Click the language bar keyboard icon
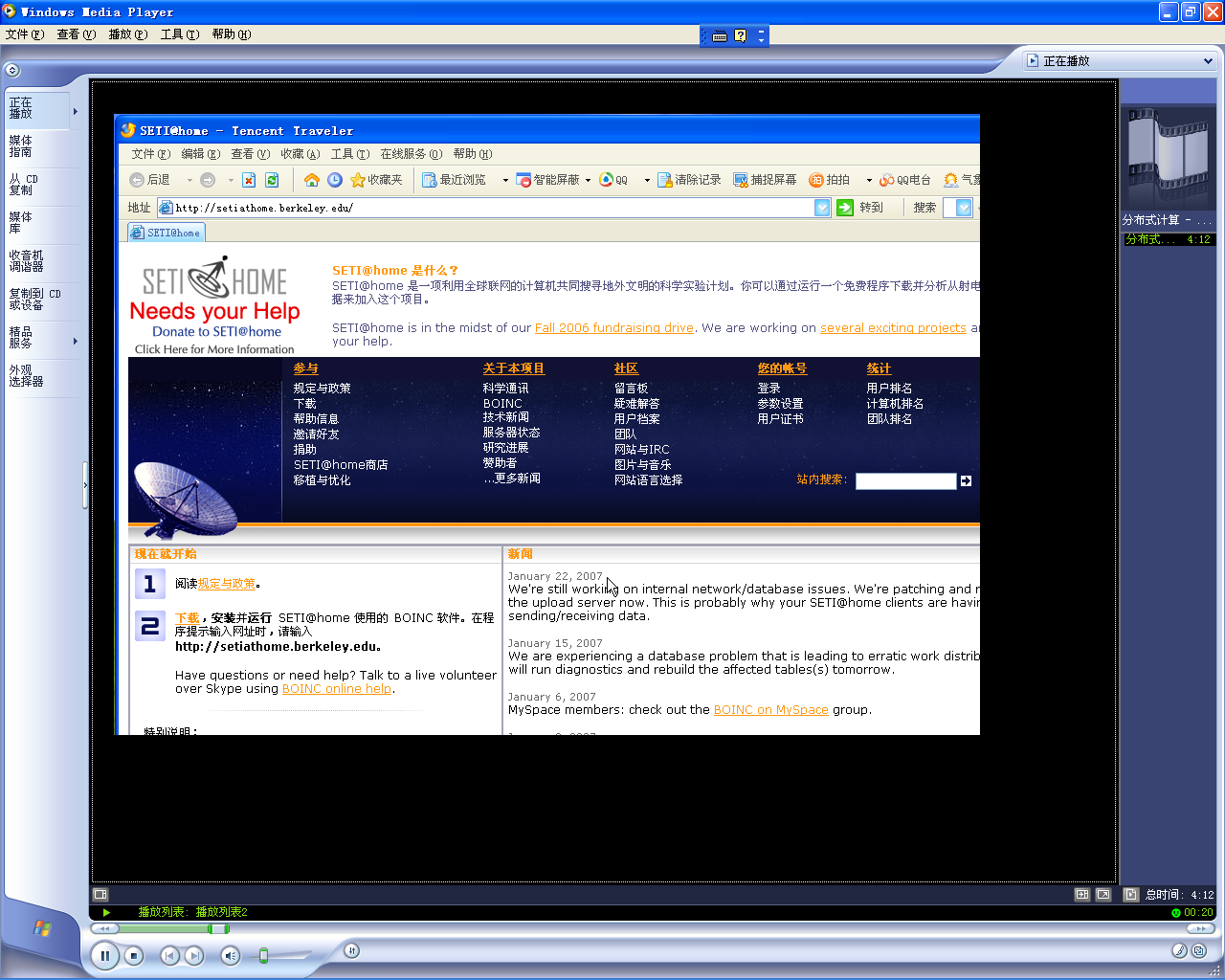Screen dimensions: 1225x980 coord(720,36)
